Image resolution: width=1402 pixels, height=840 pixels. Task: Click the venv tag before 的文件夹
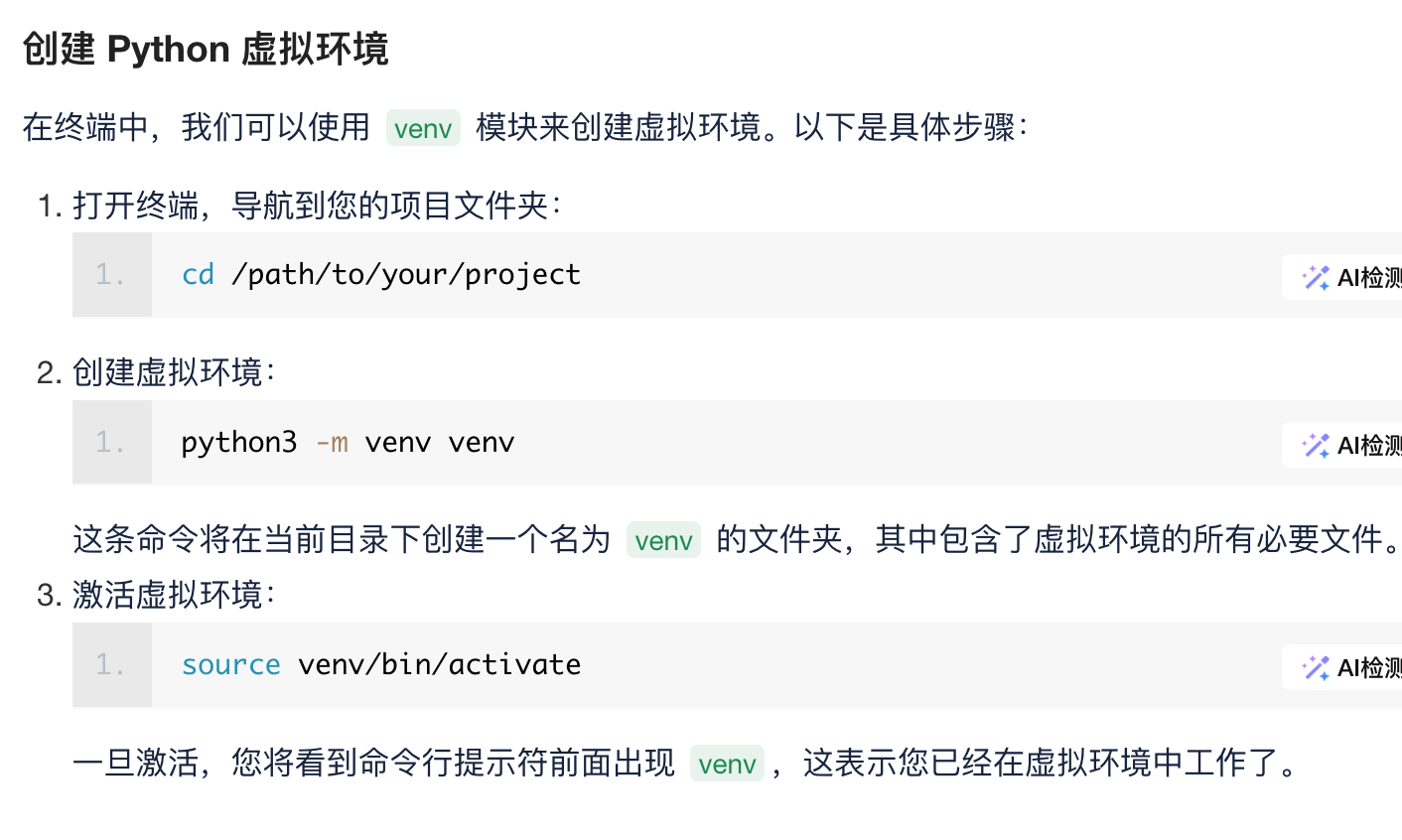[663, 540]
